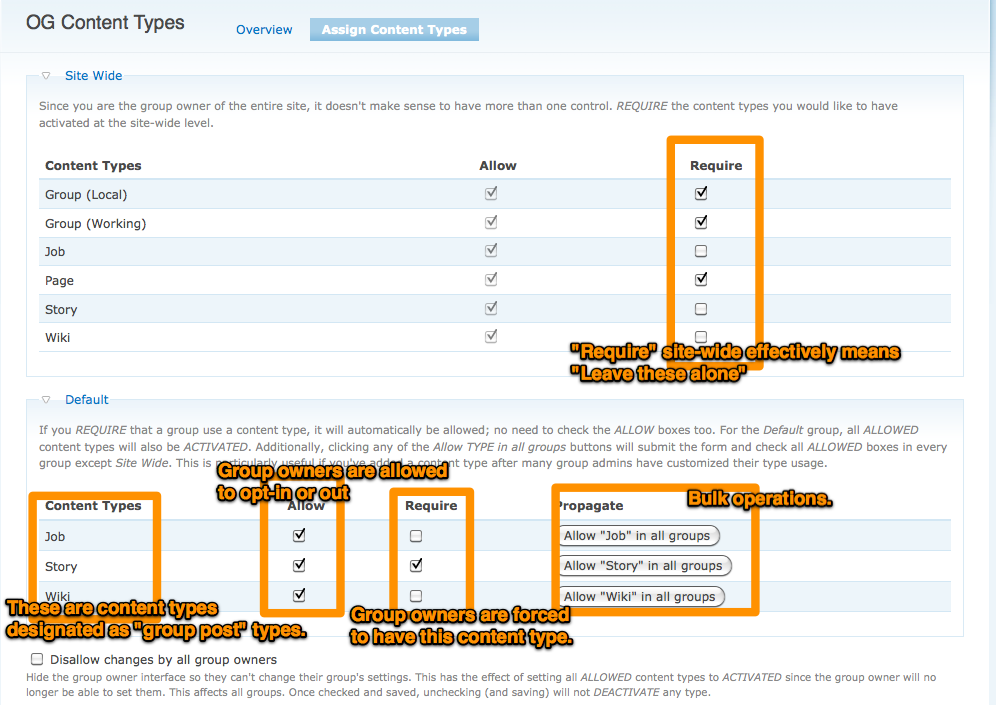This screenshot has width=996, height=705.
Task: Check Require for Job in Default group
Action: point(416,536)
